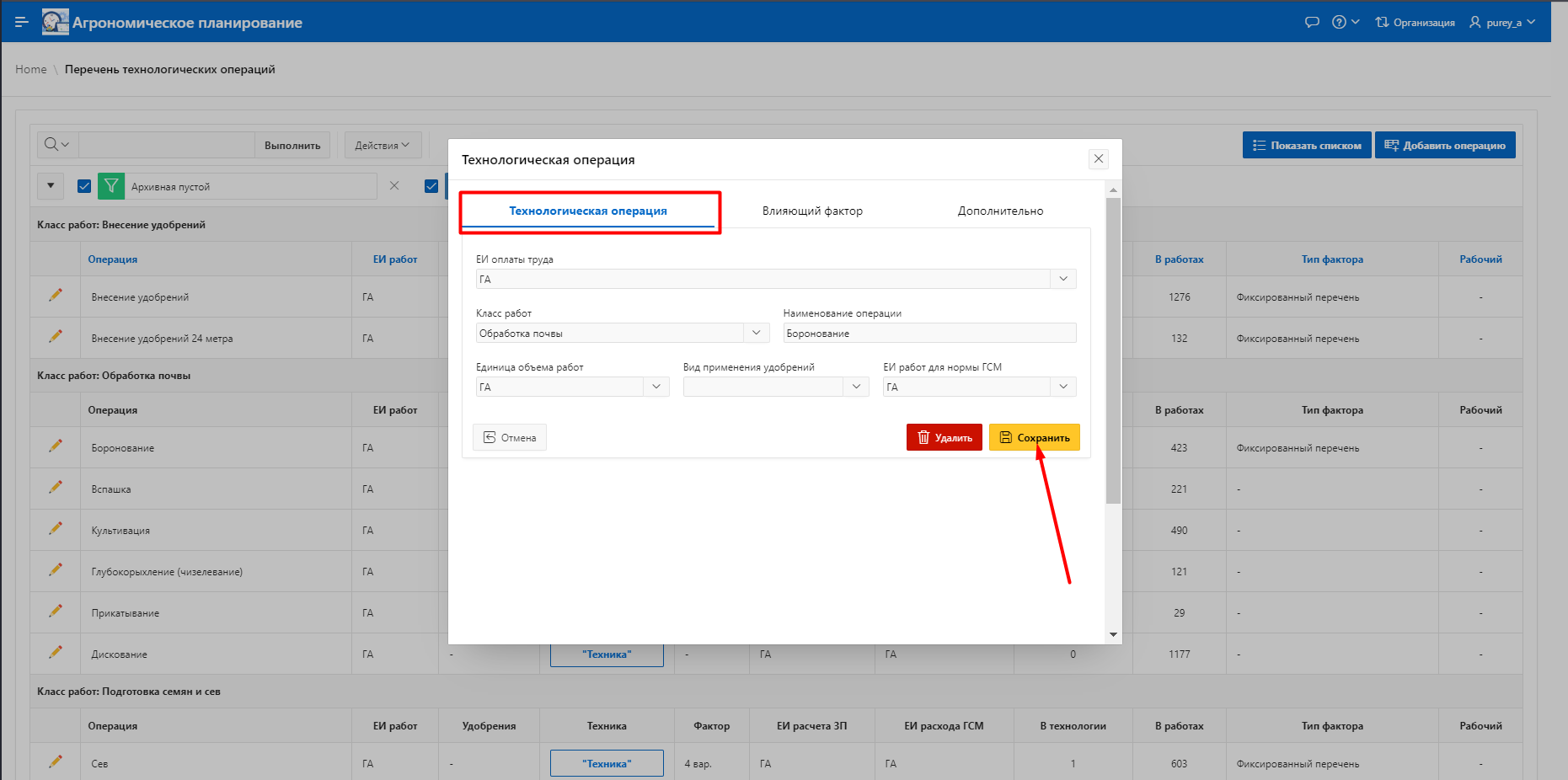Edit the Прикатывание row pencil
1568x780 pixels.
[x=56, y=612]
